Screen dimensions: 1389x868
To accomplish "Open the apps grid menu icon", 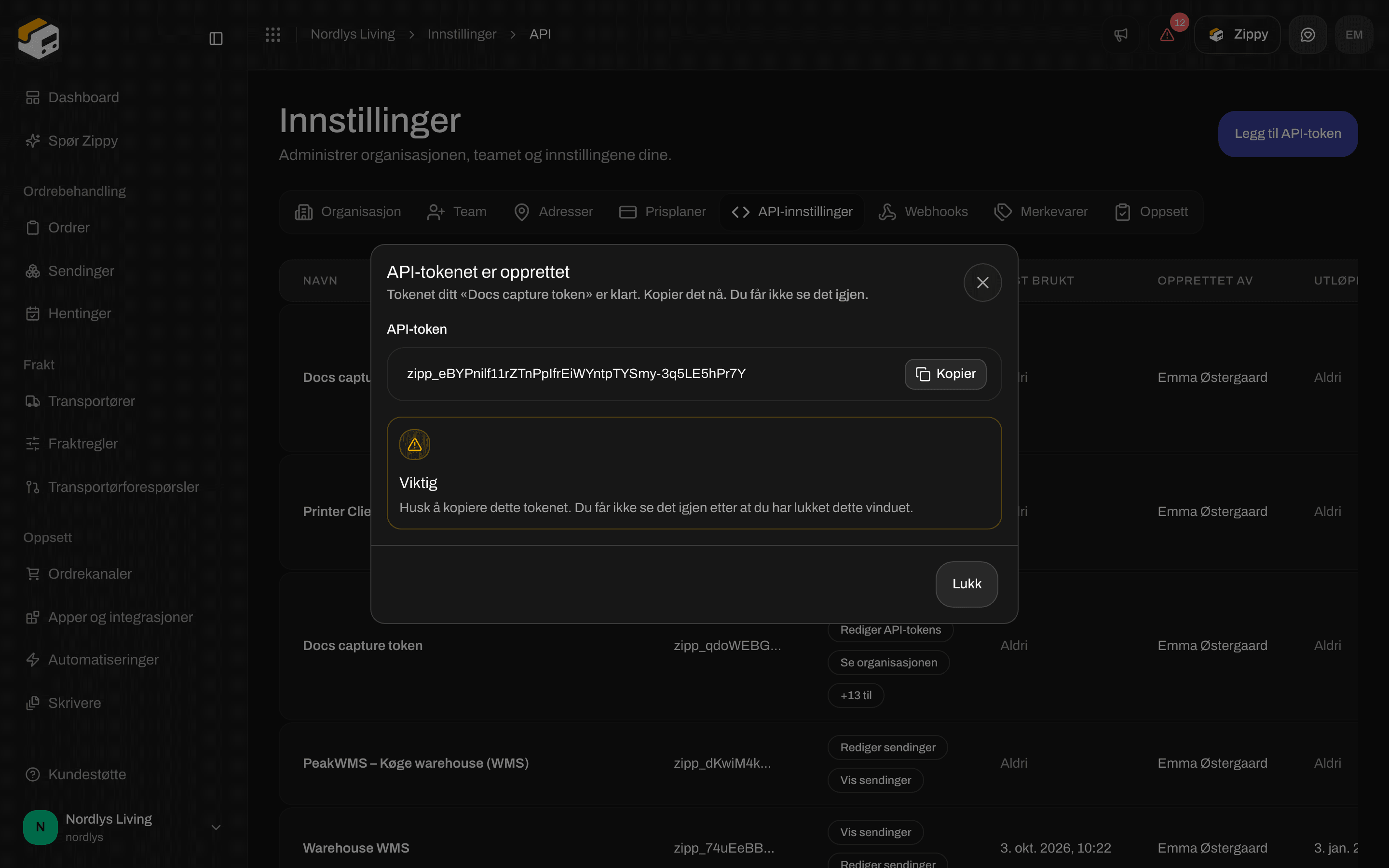I will 272,34.
